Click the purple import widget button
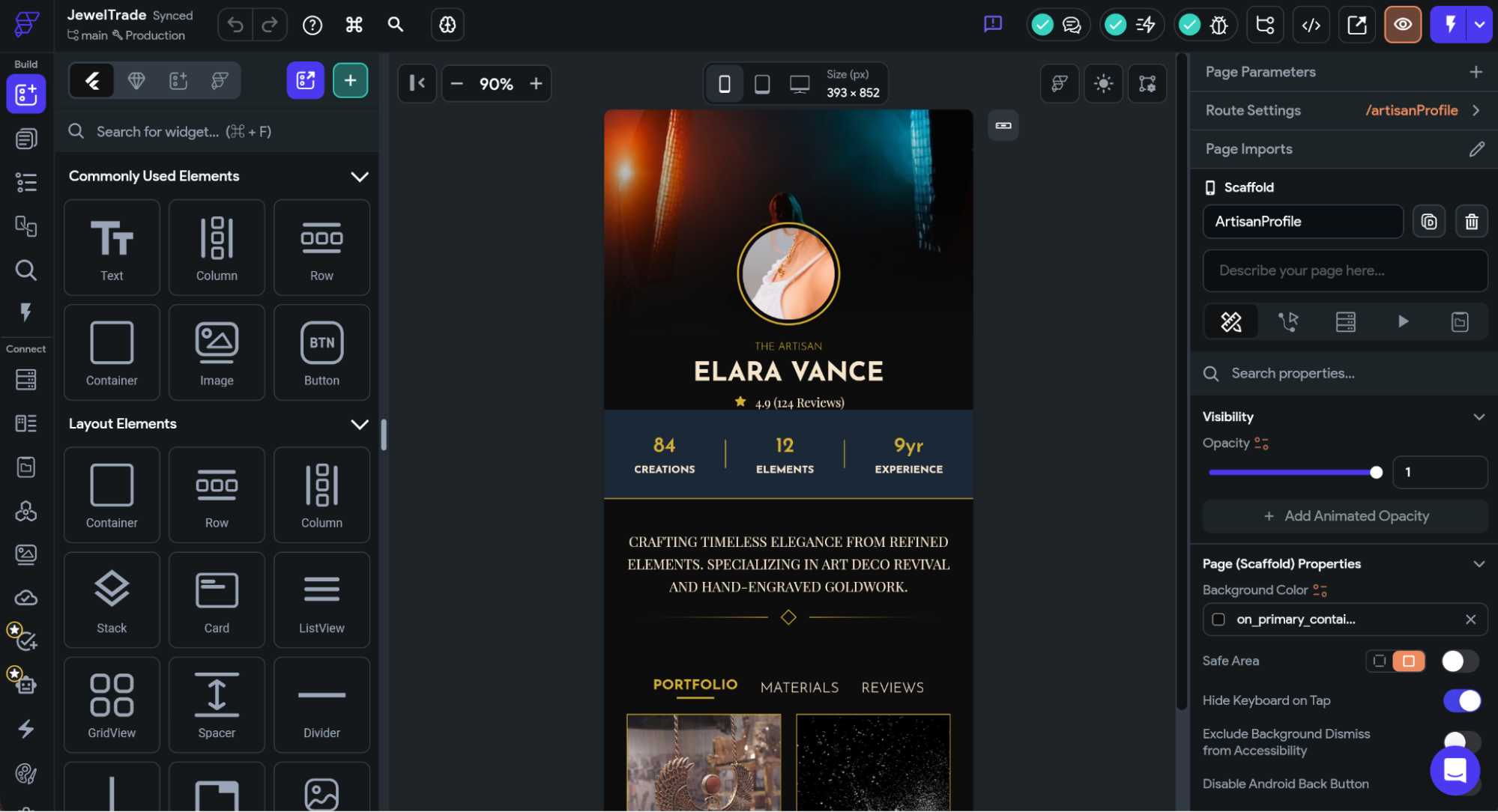Image resolution: width=1498 pixels, height=812 pixels. [x=306, y=80]
